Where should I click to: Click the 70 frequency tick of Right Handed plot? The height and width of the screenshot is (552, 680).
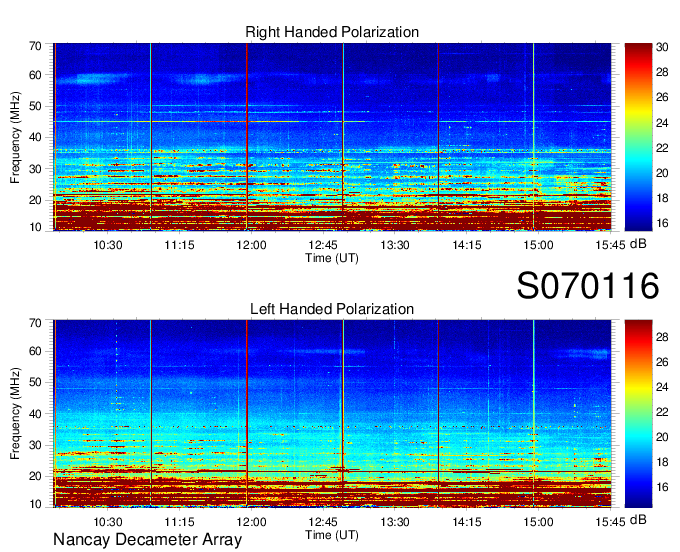point(35,46)
